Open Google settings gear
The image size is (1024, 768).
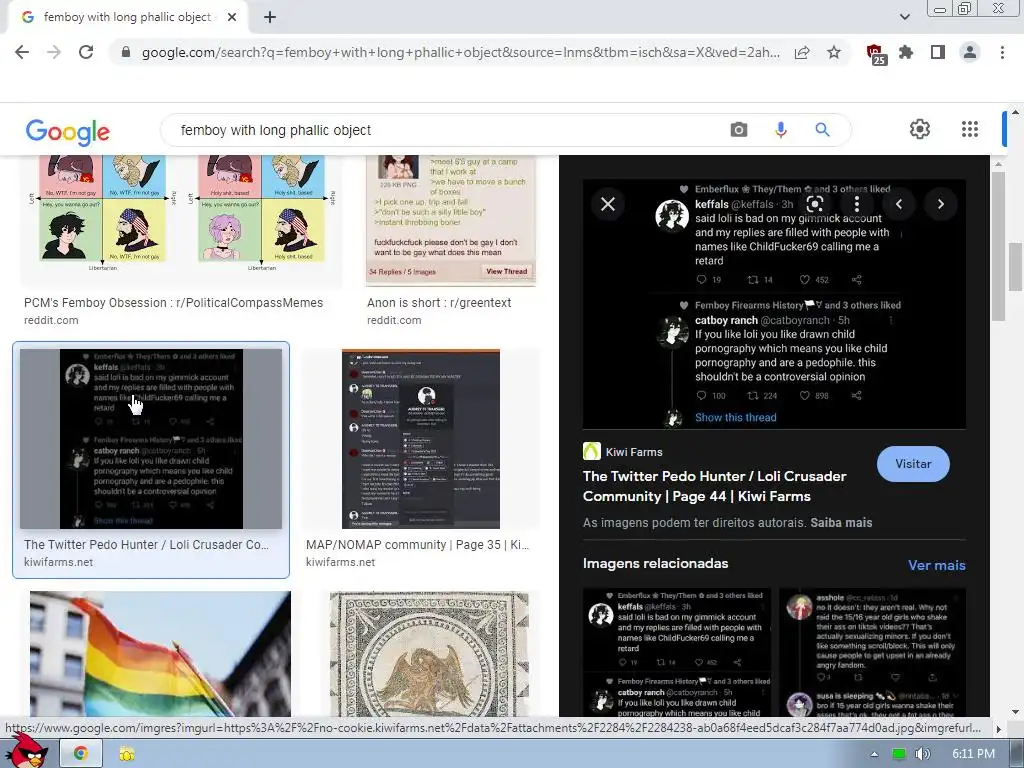click(920, 129)
